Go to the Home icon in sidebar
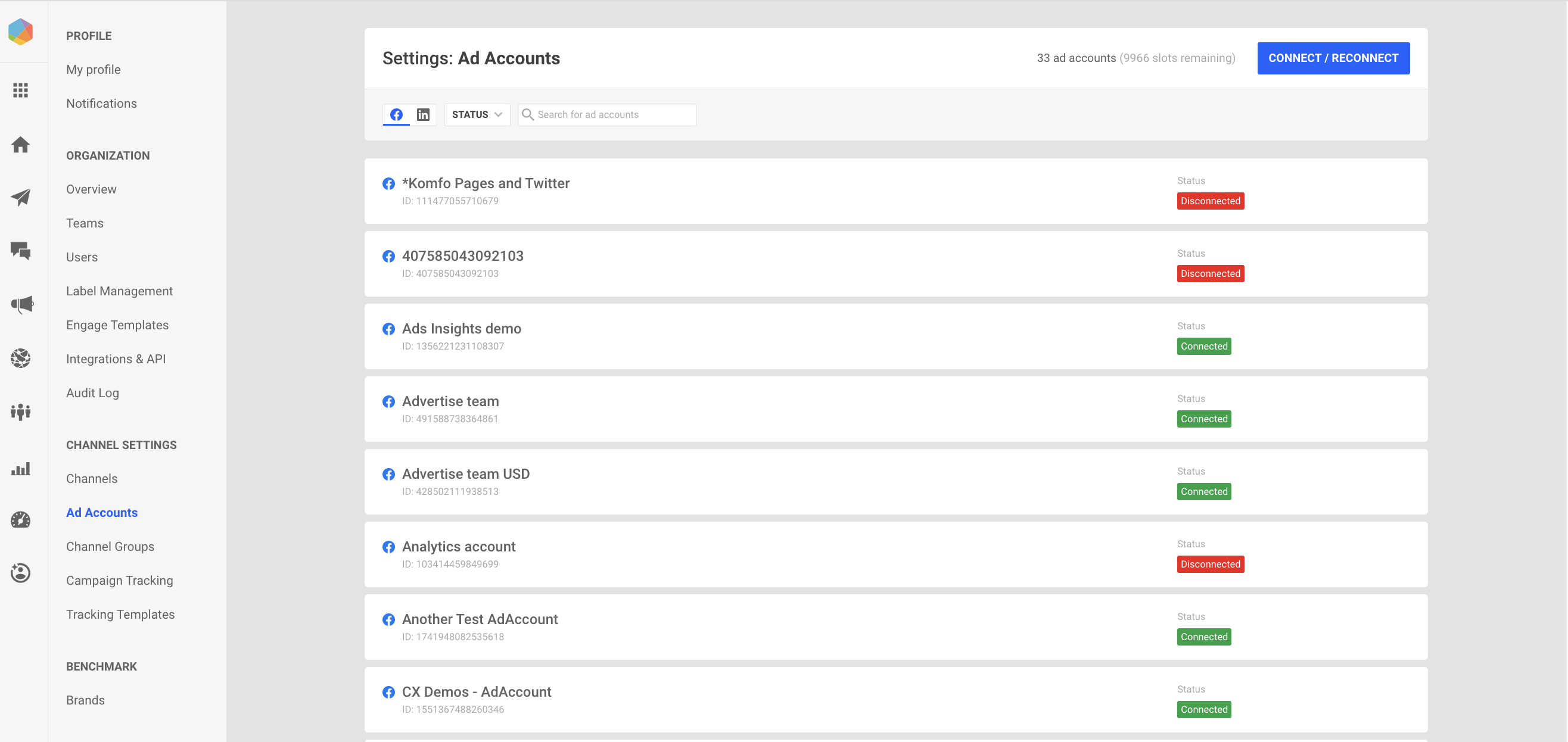 (21, 145)
